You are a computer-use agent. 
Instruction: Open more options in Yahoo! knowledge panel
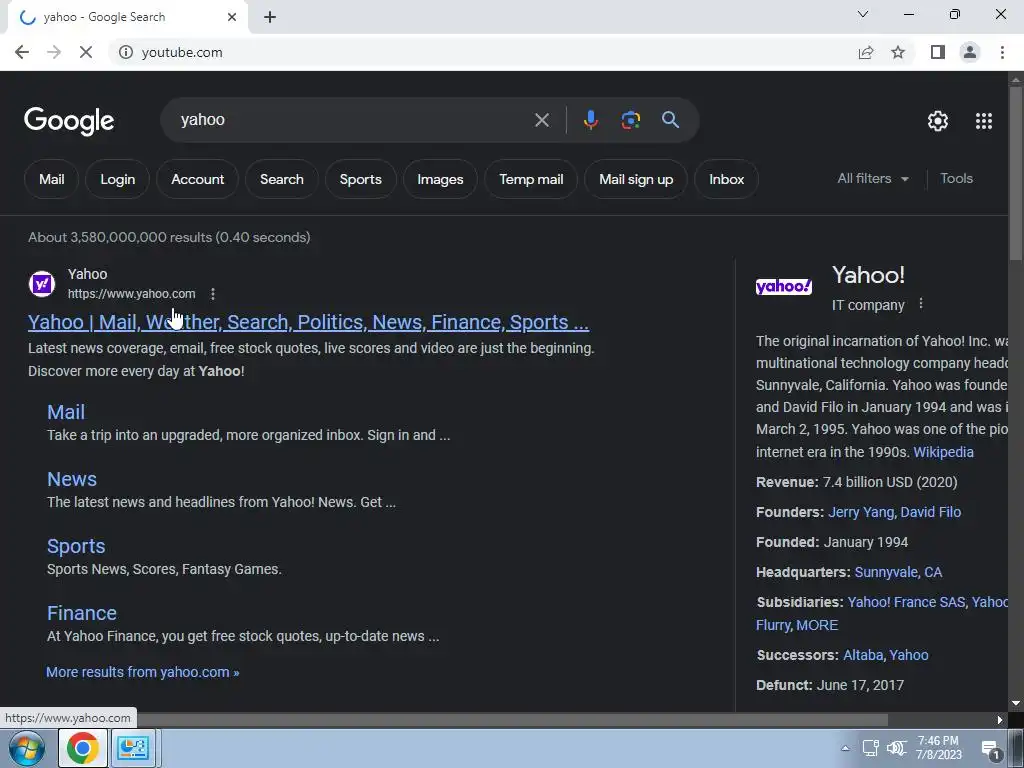click(921, 304)
